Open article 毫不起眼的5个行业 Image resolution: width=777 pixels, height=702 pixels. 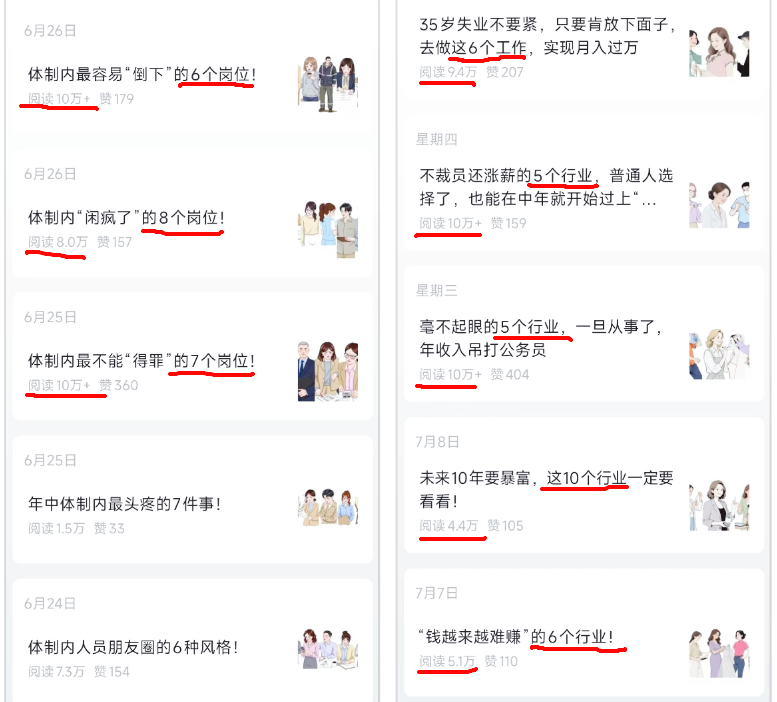click(541, 338)
